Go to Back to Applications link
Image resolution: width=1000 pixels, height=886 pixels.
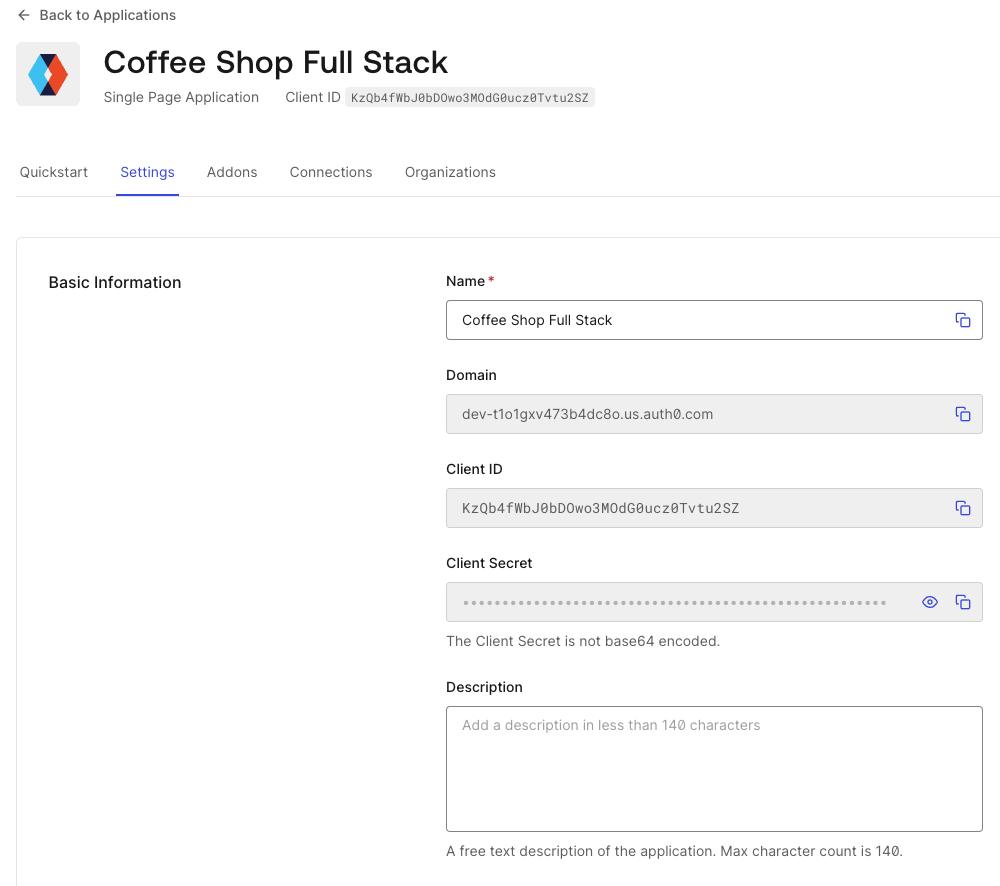pos(108,15)
